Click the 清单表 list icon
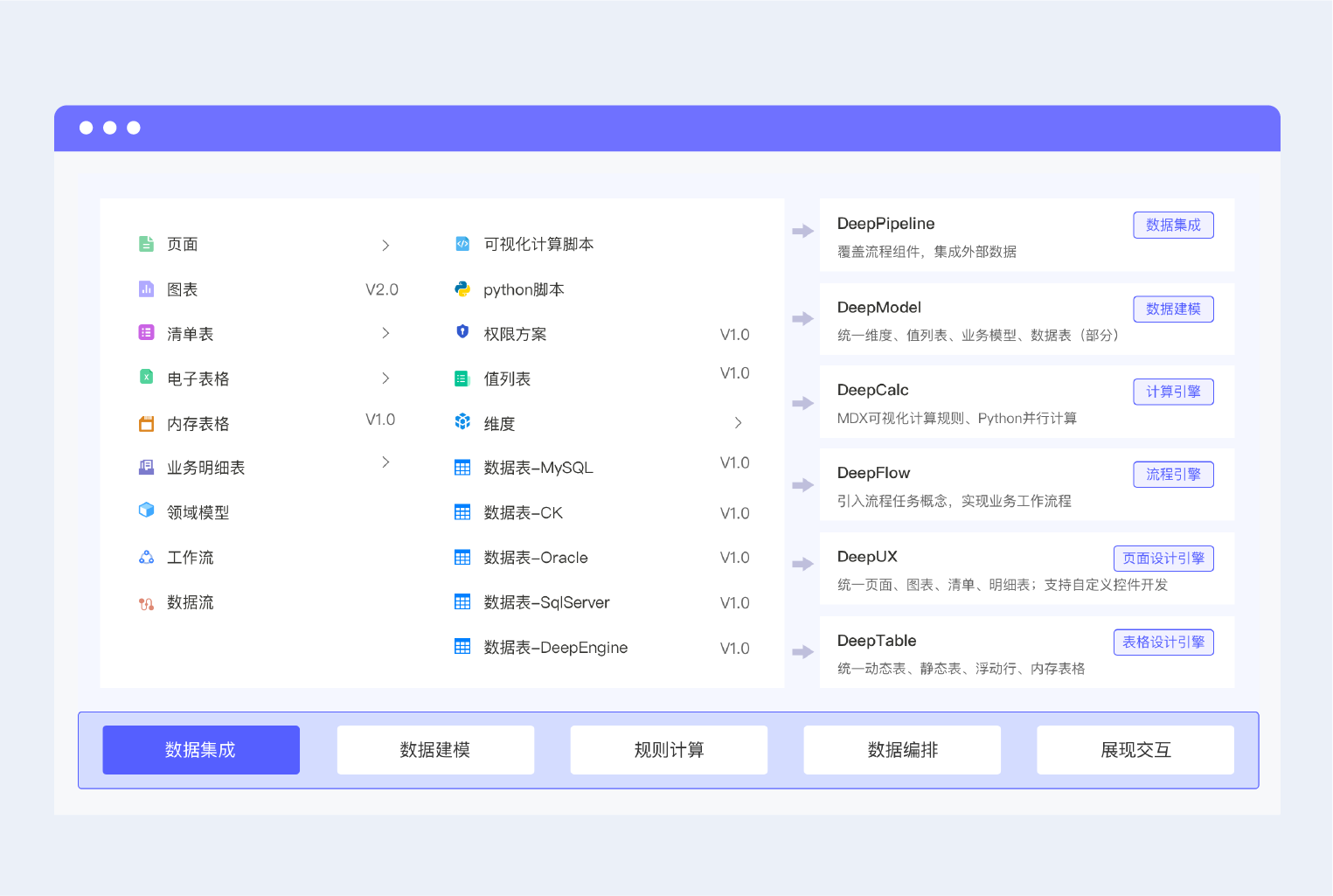The image size is (1333, 896). pyautogui.click(x=146, y=333)
